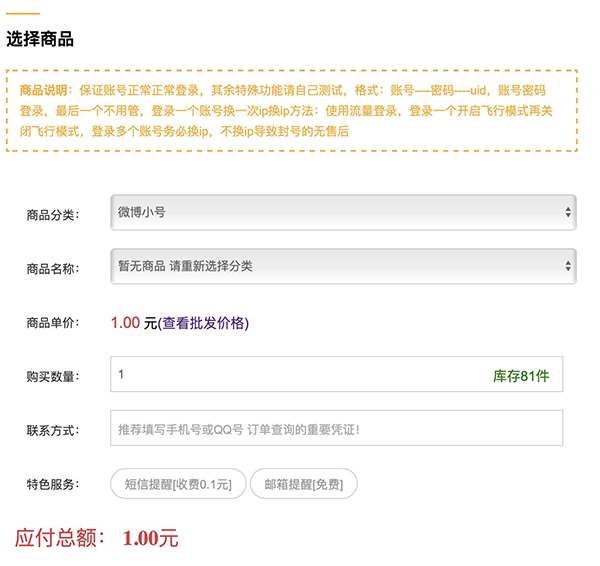Click the 联系方式 contact input field

click(336, 429)
